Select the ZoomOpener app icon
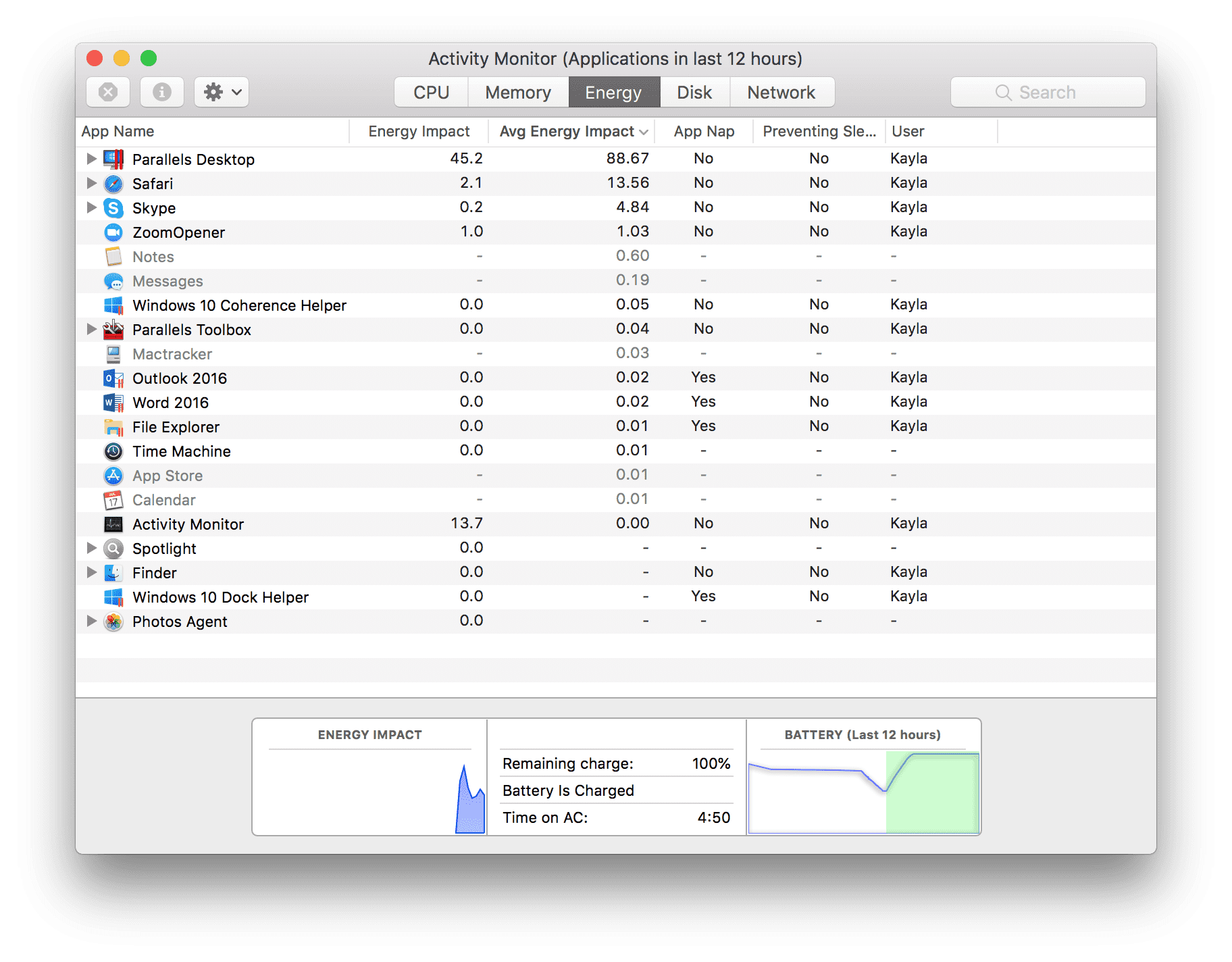This screenshot has width=1232, height=962. point(113,232)
